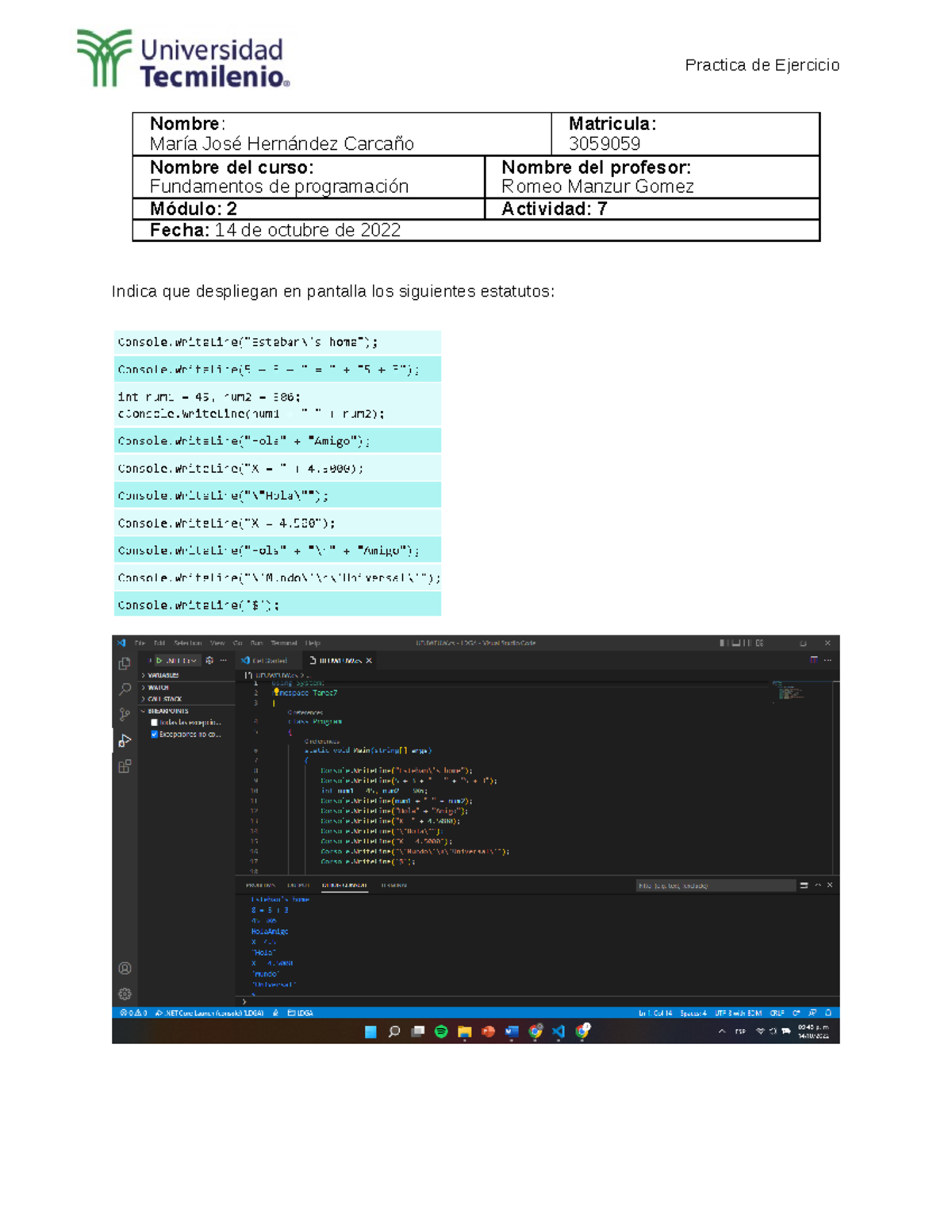Uncheck the checked exceptions breakpoint checkbox

pos(154,735)
